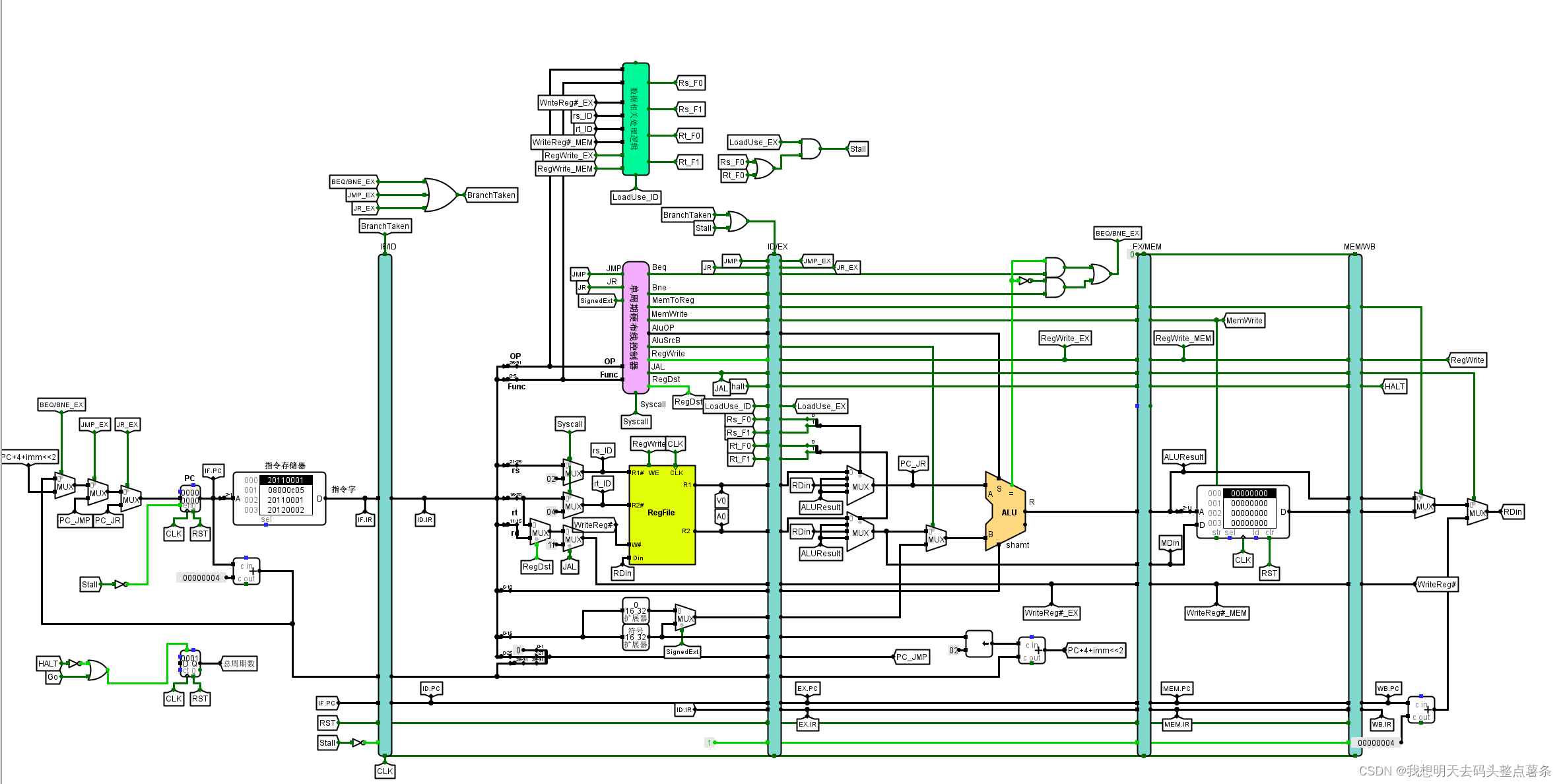Select the EX/MEM pipeline register bar
The width and height of the screenshot is (1561, 784).
click(1144, 505)
